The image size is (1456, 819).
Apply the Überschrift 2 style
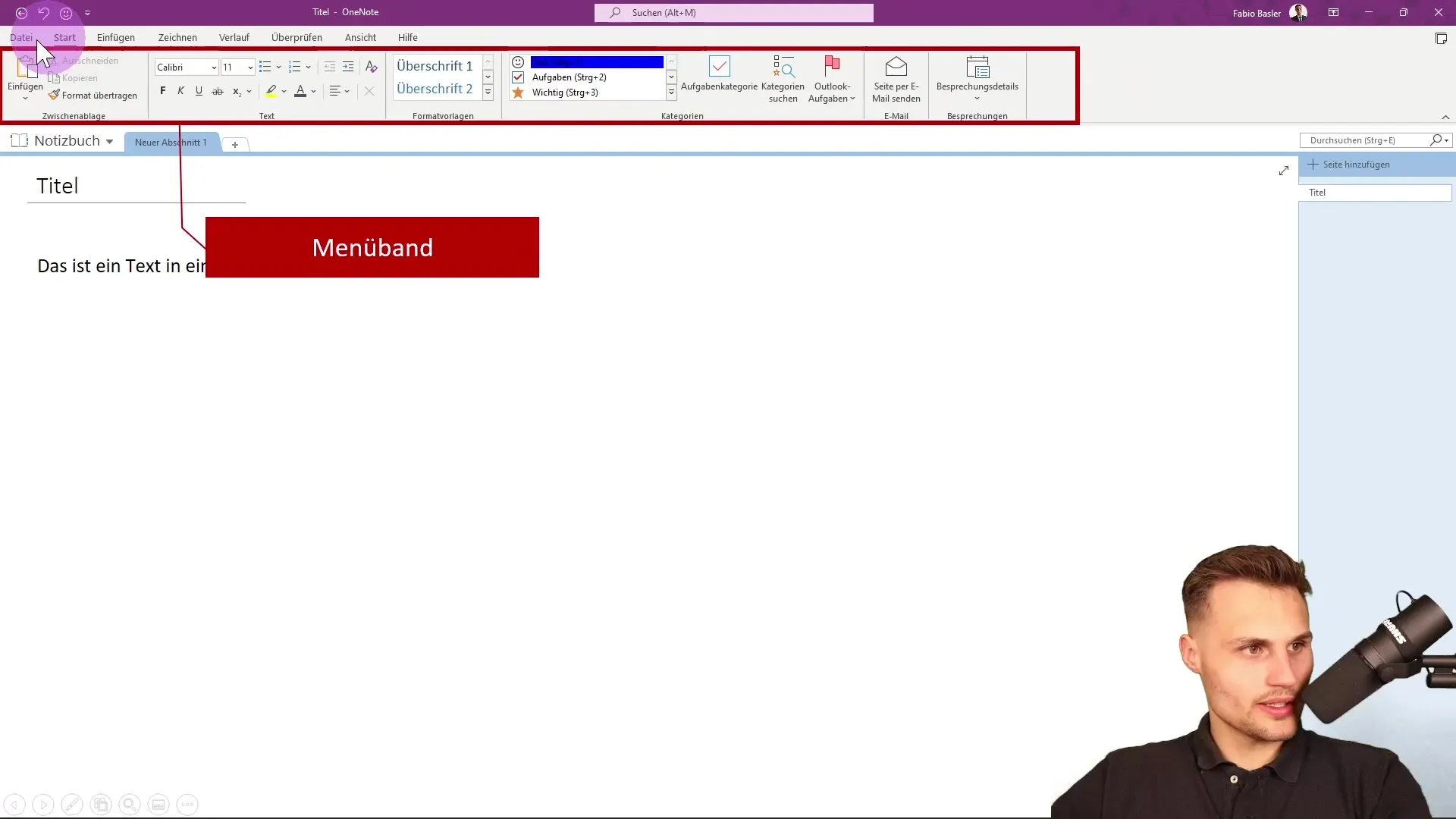click(435, 89)
